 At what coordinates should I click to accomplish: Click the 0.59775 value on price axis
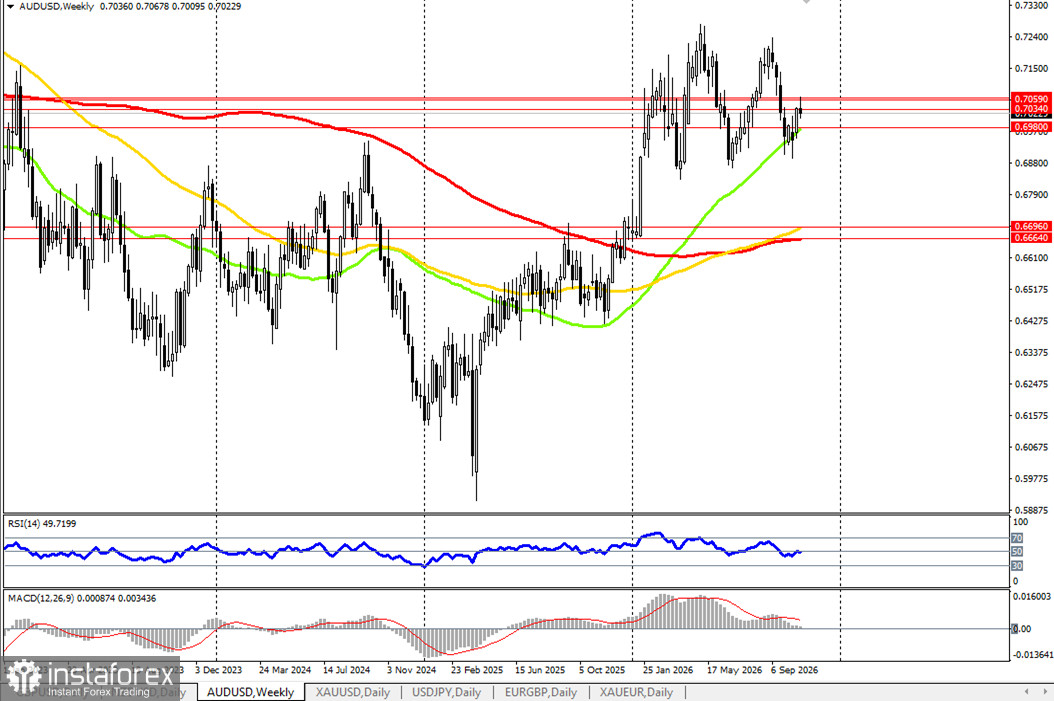tap(1031, 479)
